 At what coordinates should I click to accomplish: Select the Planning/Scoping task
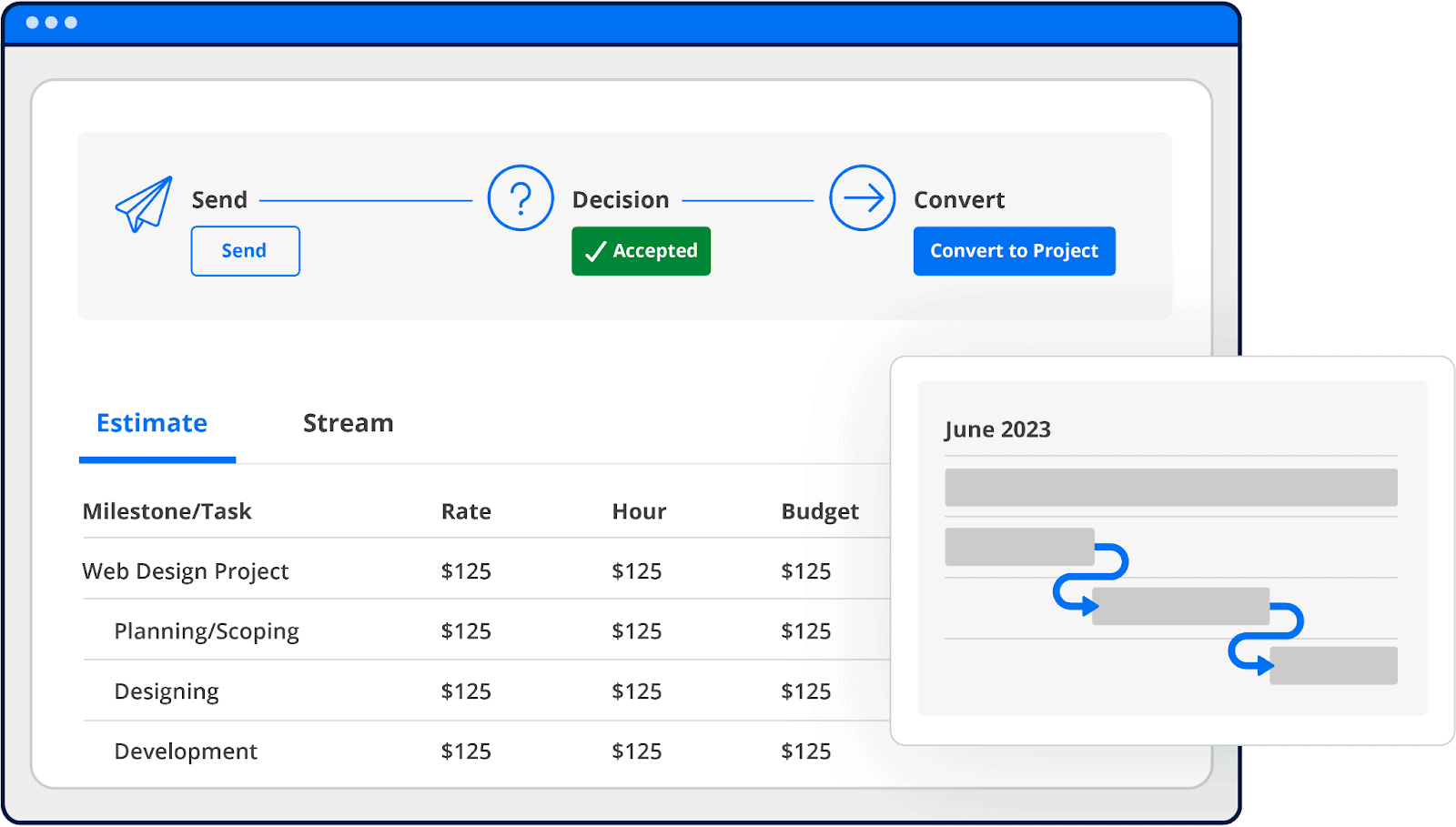tap(207, 631)
